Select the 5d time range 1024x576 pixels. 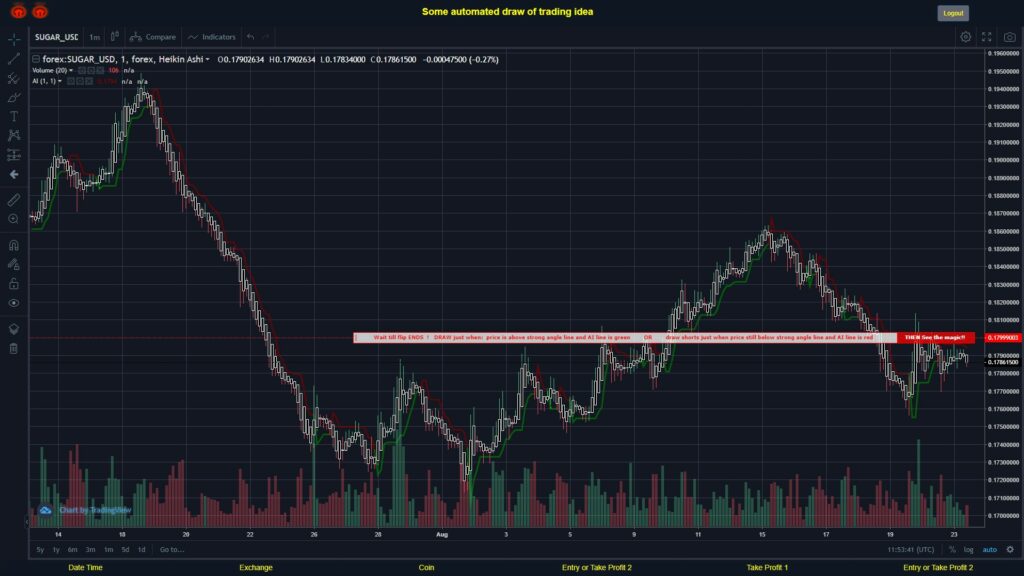(x=125, y=550)
